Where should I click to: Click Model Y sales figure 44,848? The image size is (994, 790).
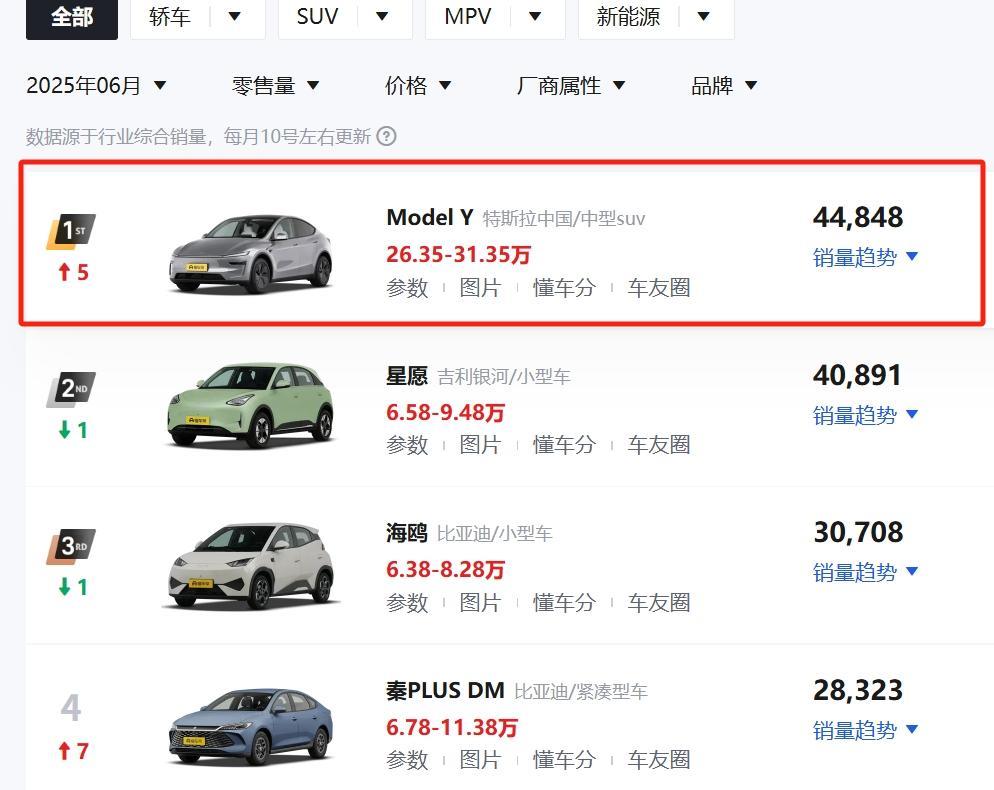(858, 217)
